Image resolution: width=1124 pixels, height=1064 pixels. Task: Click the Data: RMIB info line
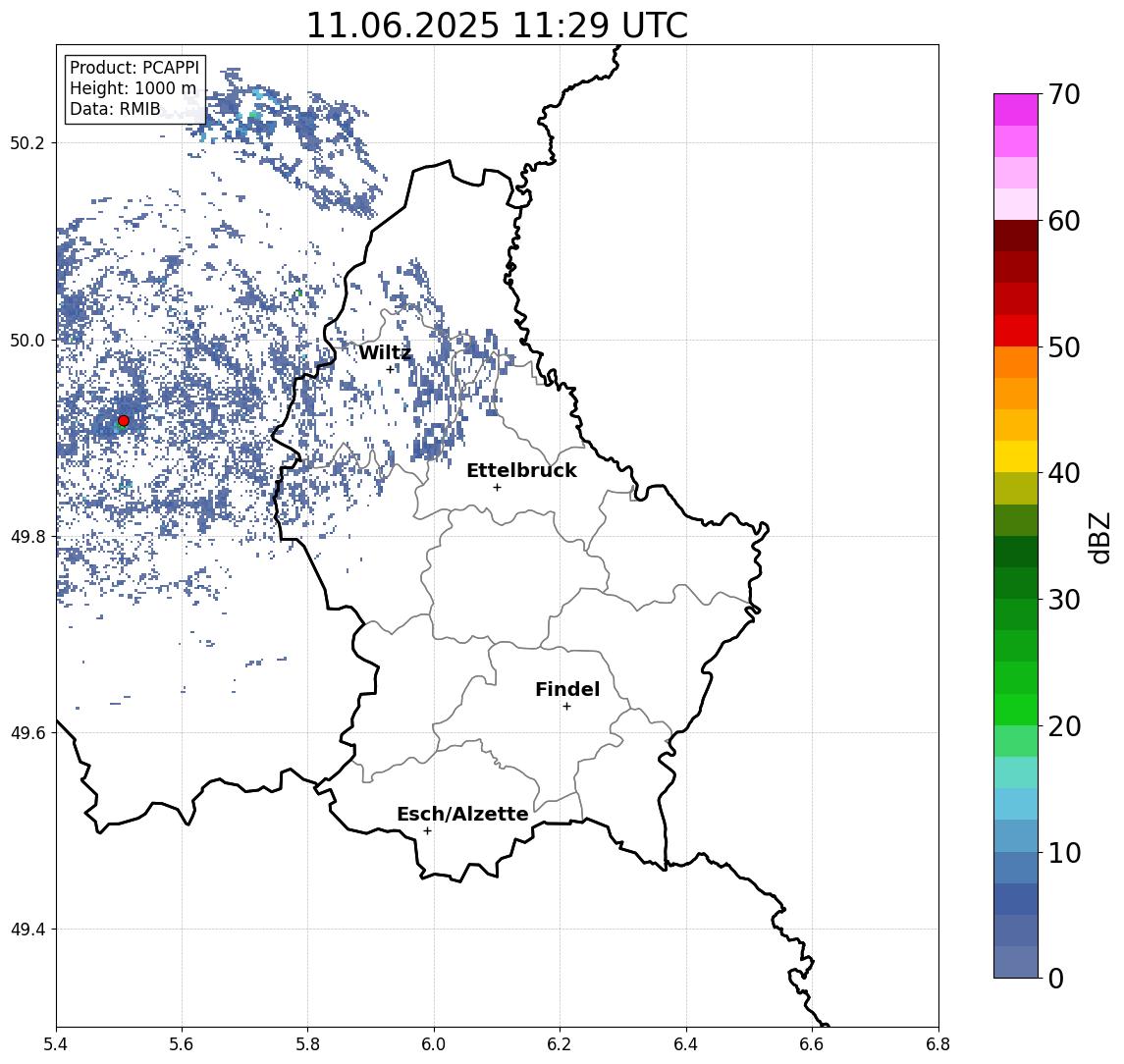(115, 110)
